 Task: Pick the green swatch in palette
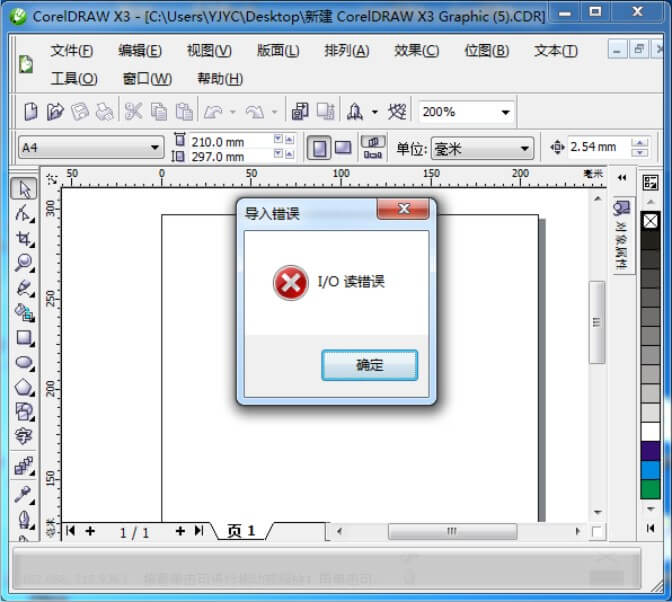click(650, 489)
